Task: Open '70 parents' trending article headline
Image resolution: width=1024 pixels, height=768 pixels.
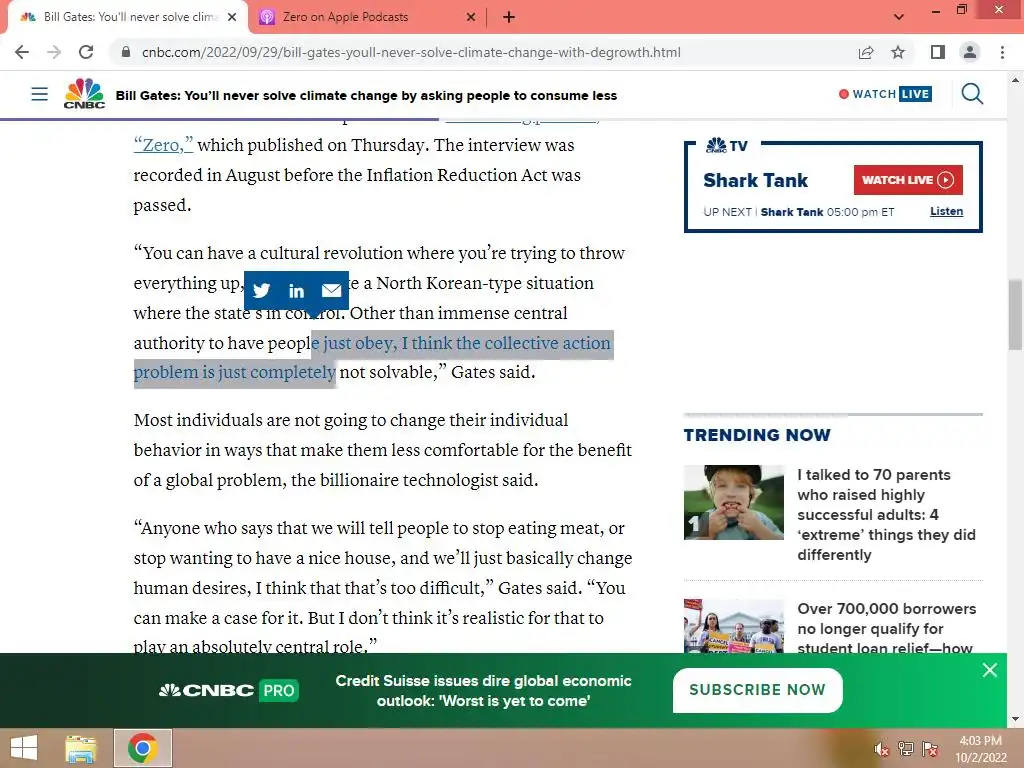Action: (x=886, y=515)
